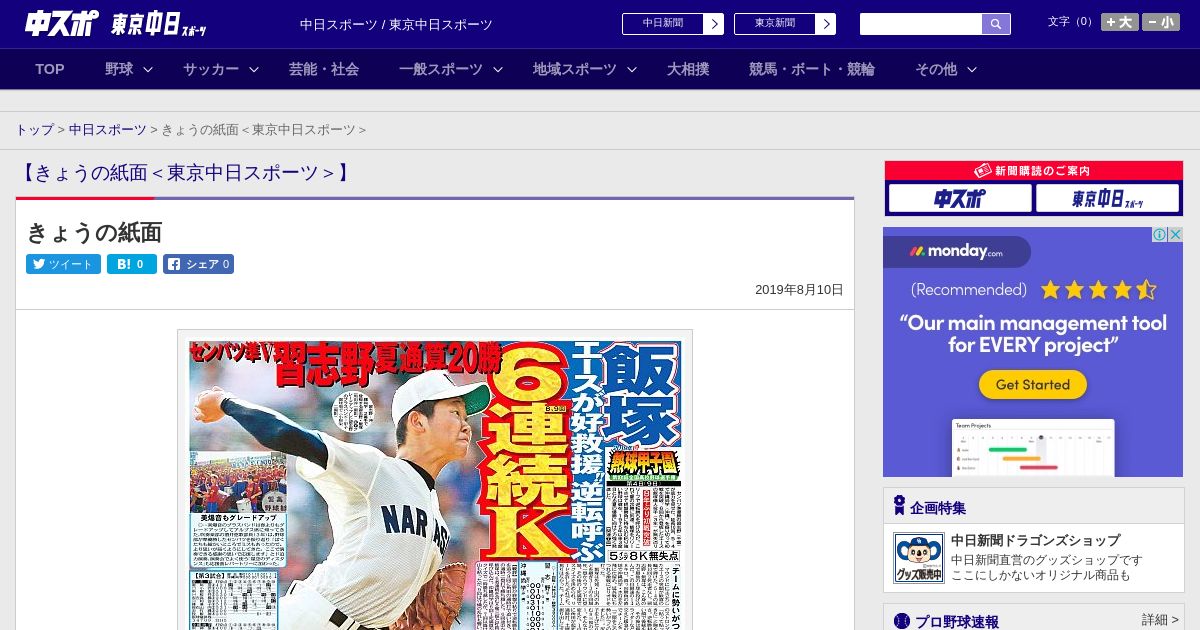Open 中日新聞ドラゴンズショップ link
The image size is (1200, 630).
(x=1035, y=540)
